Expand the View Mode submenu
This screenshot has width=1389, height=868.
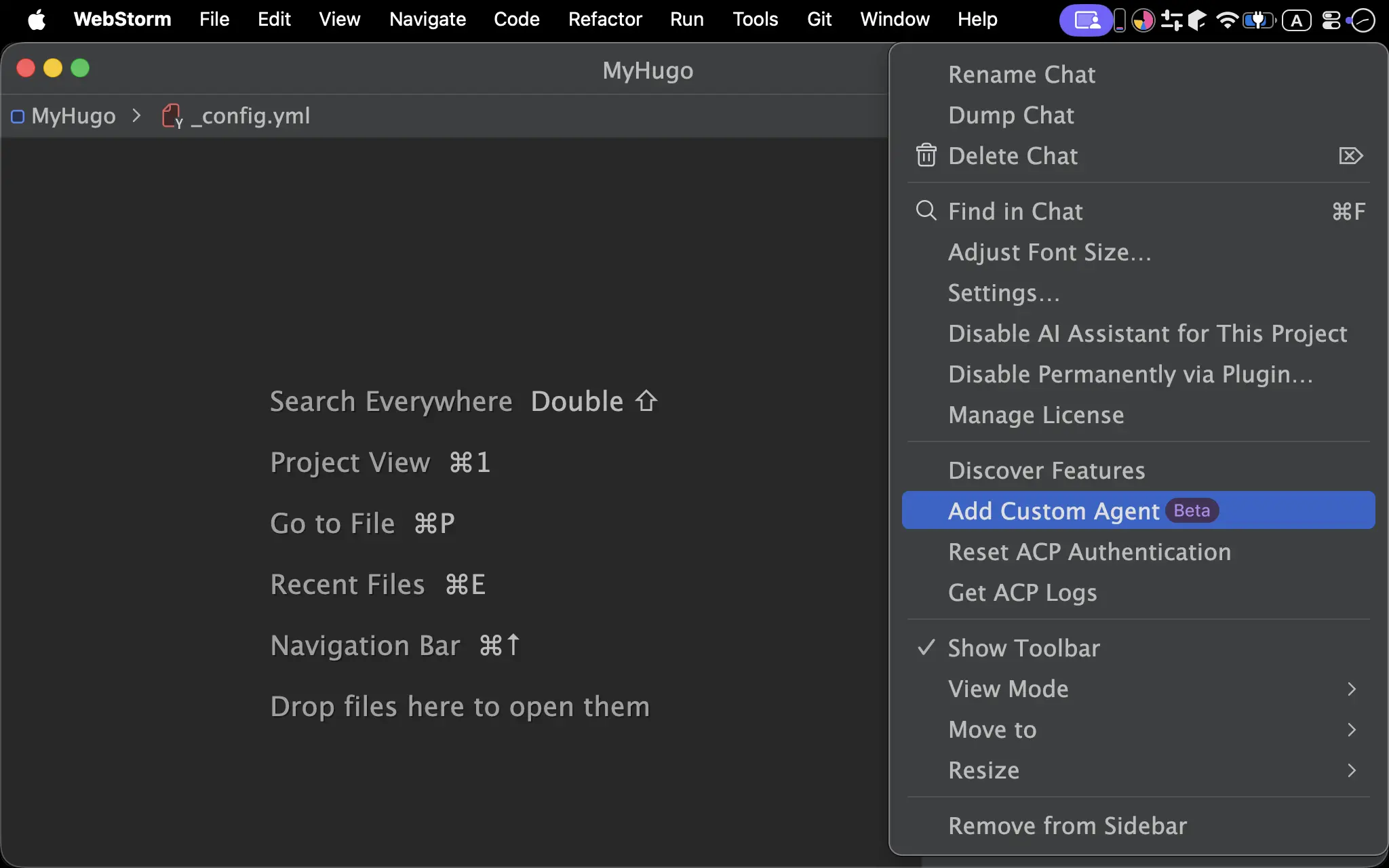click(1138, 689)
